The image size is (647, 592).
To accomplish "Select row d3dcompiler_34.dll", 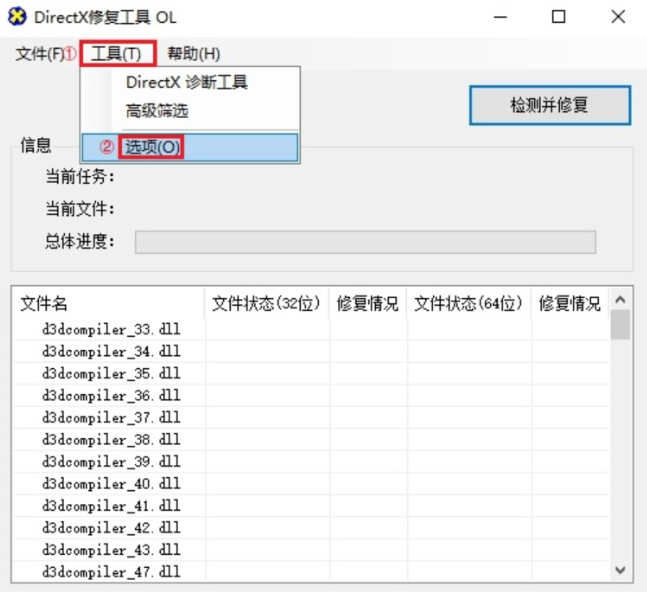I will click(x=311, y=351).
